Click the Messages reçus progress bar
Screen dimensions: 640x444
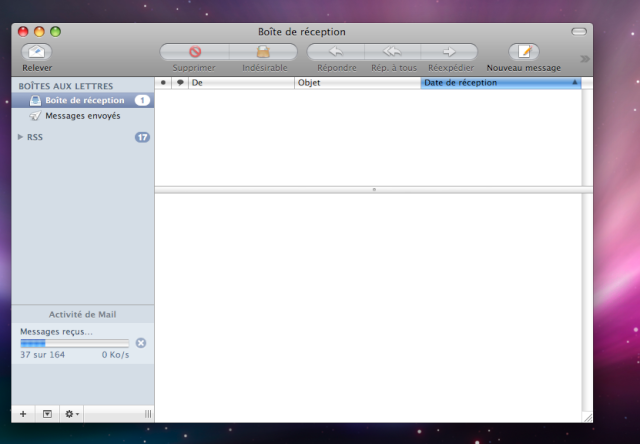[x=75, y=343]
